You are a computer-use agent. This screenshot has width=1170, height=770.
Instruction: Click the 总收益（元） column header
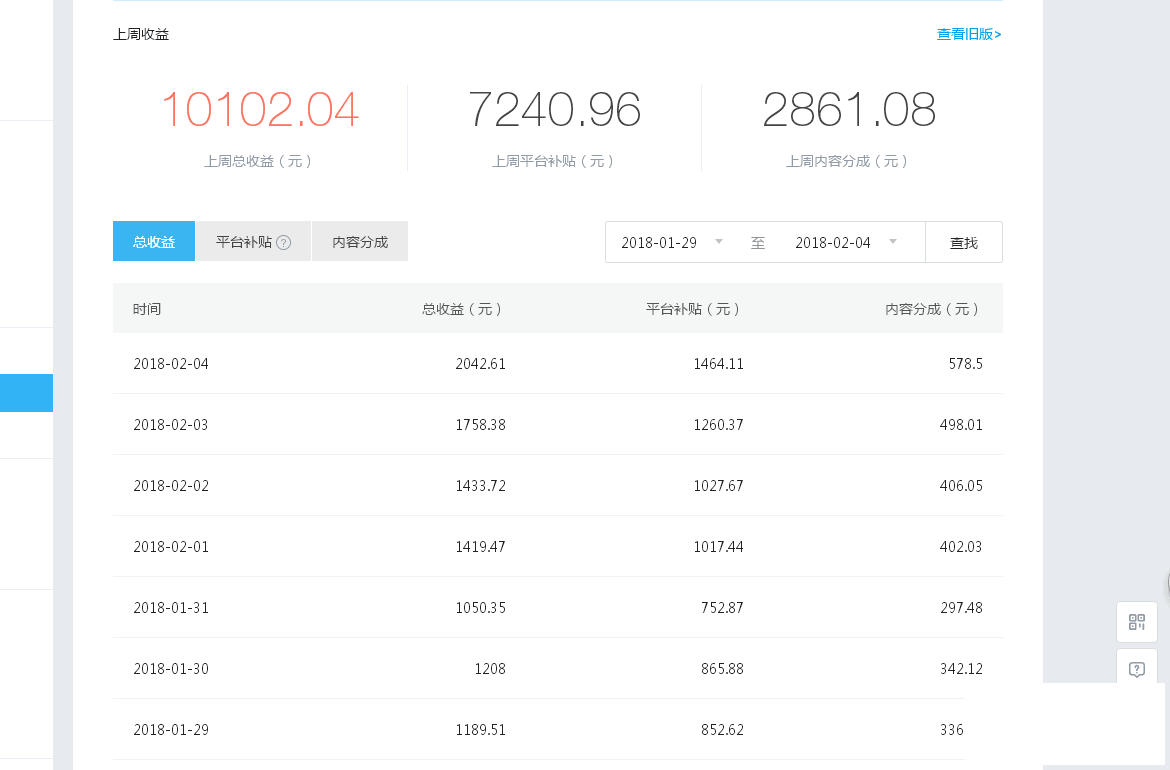pyautogui.click(x=463, y=309)
